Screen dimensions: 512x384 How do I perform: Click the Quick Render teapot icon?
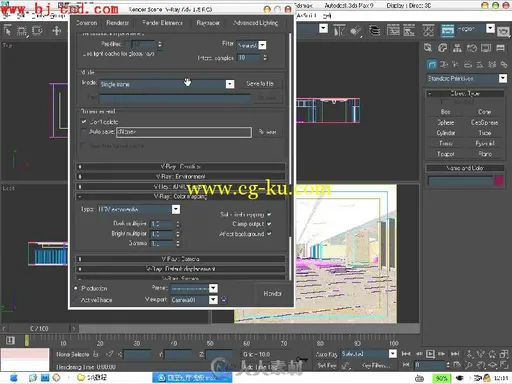(x=503, y=32)
